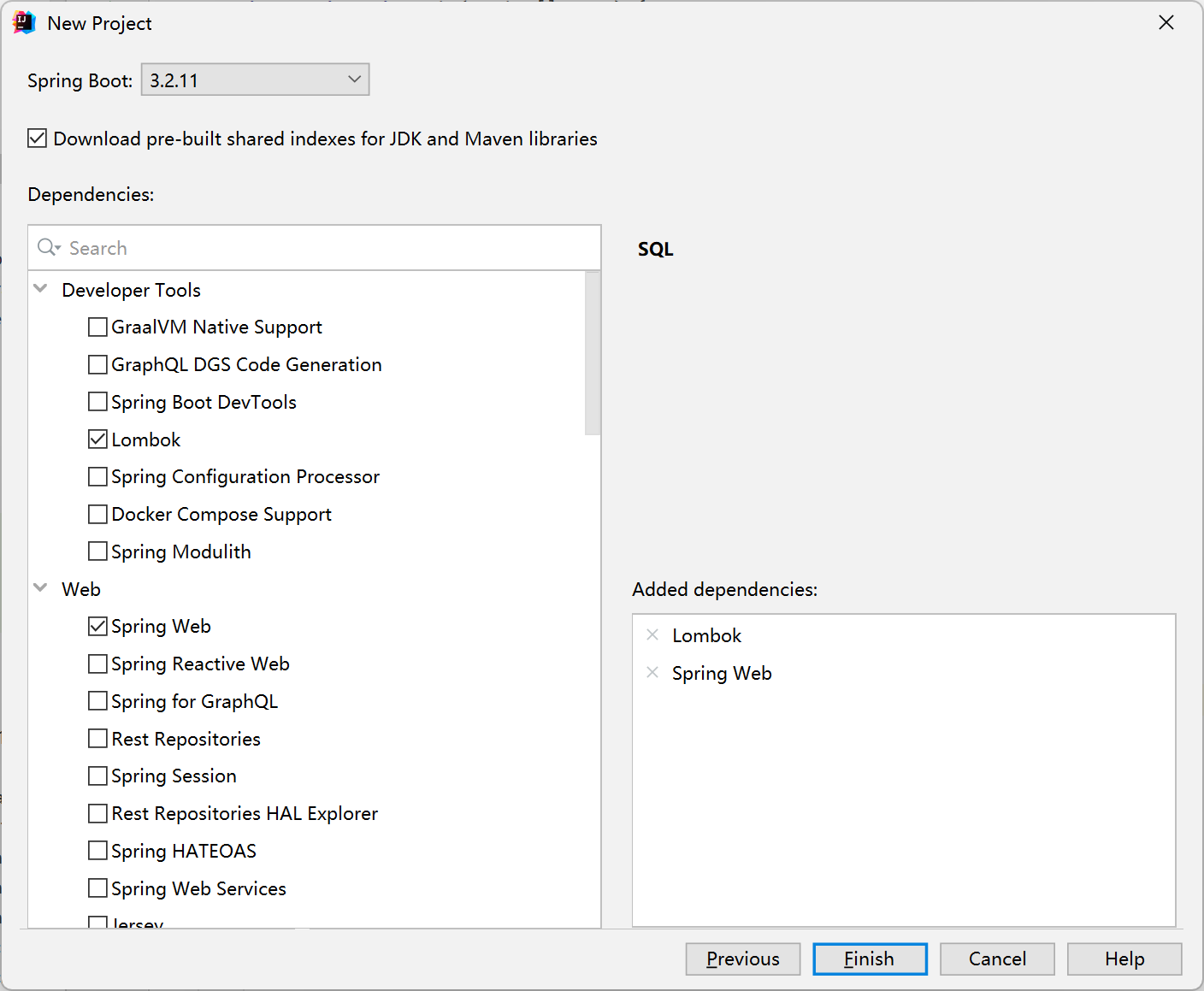The width and height of the screenshot is (1204, 991).
Task: Uncheck the Lombok dependency checkbox
Action: click(98, 439)
